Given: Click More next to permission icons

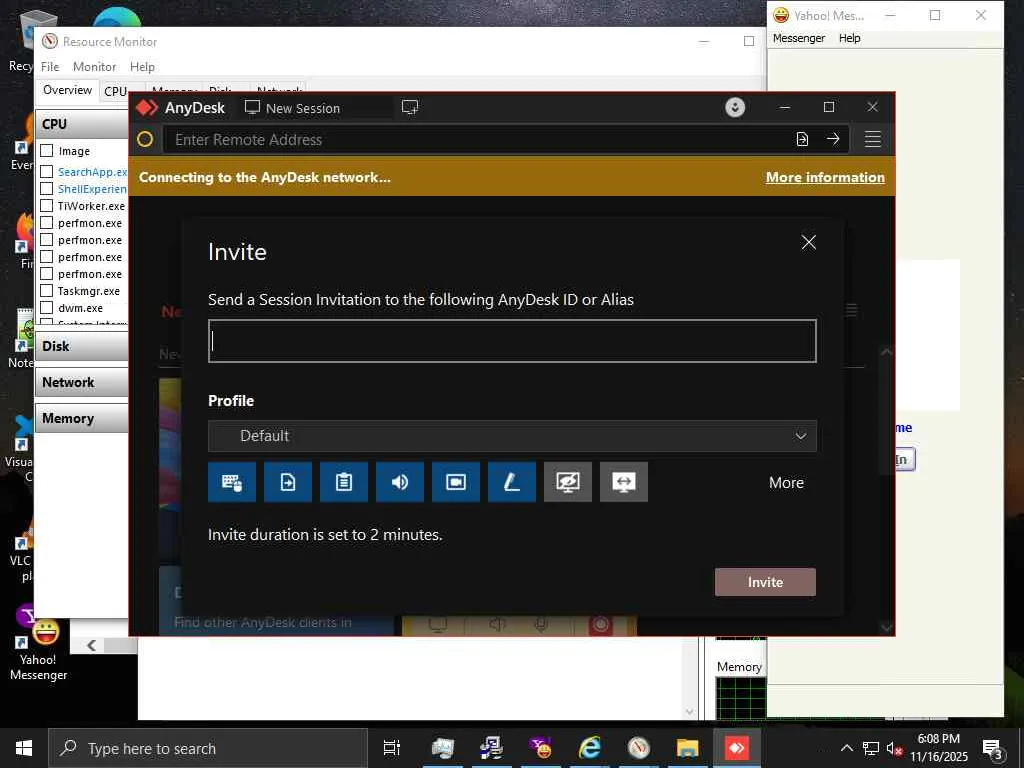Looking at the screenshot, I should click(x=786, y=483).
